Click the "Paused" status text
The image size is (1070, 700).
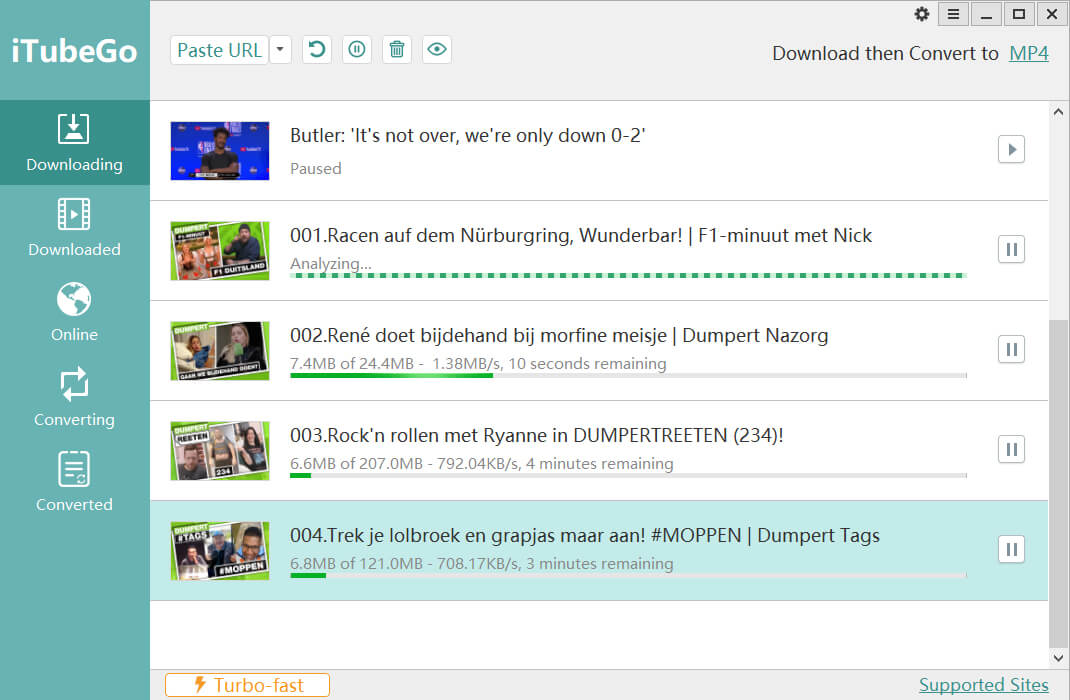click(315, 169)
